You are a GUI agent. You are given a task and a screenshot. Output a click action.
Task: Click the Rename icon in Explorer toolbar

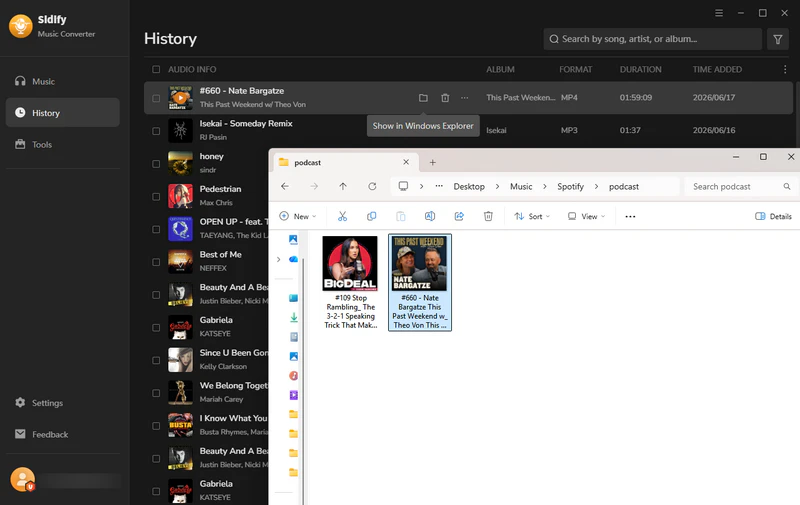[x=430, y=216]
